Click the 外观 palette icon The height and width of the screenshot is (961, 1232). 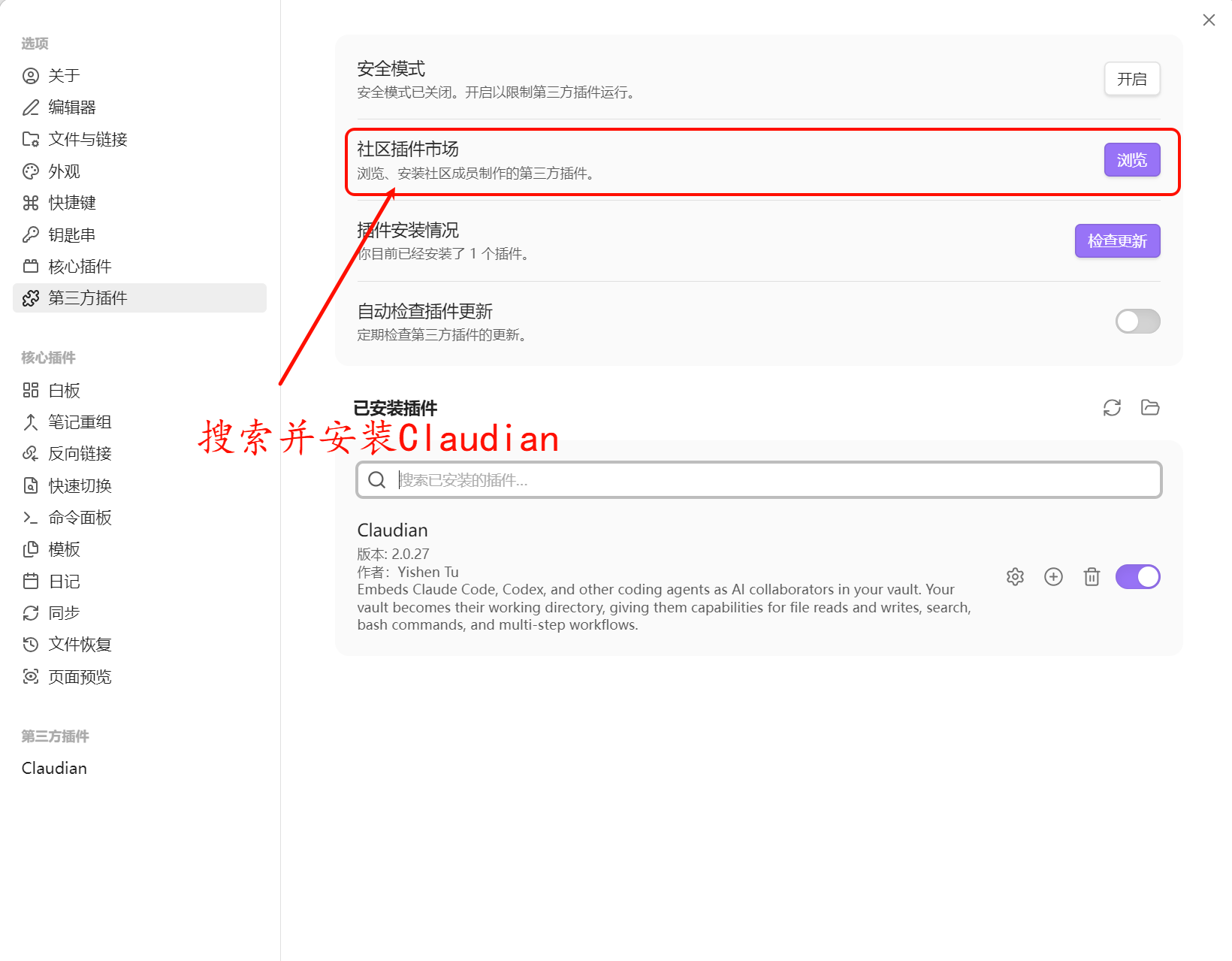click(31, 171)
